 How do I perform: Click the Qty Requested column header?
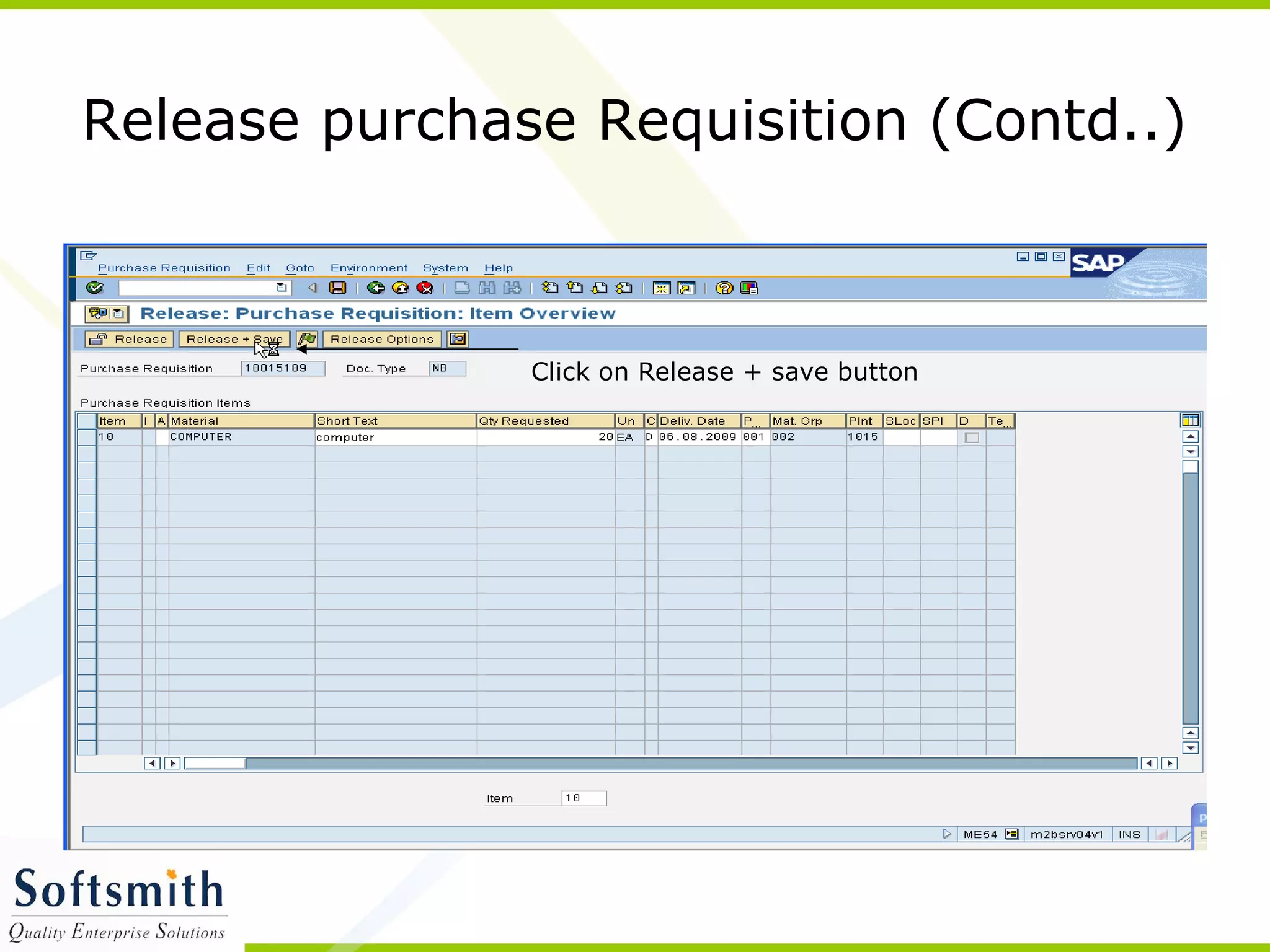[546, 421]
